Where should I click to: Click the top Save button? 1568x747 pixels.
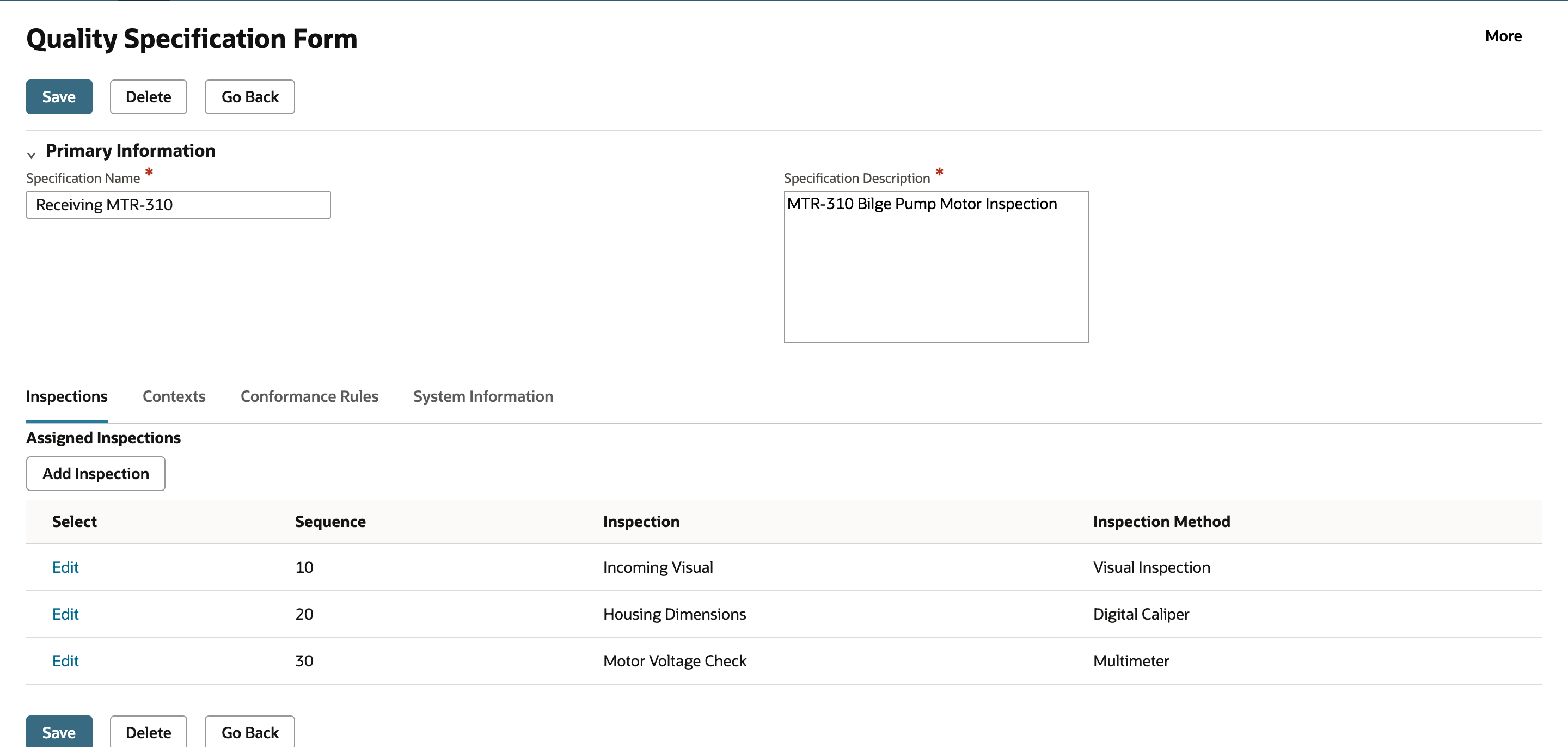click(59, 97)
